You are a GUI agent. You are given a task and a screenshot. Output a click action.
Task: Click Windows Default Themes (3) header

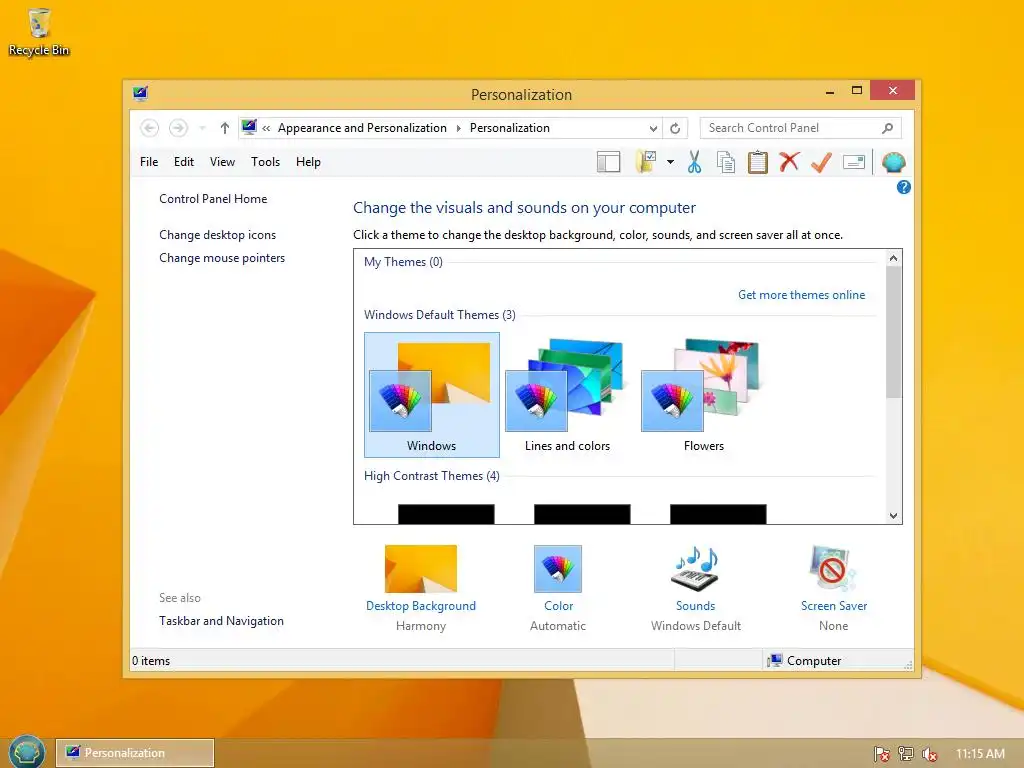440,315
